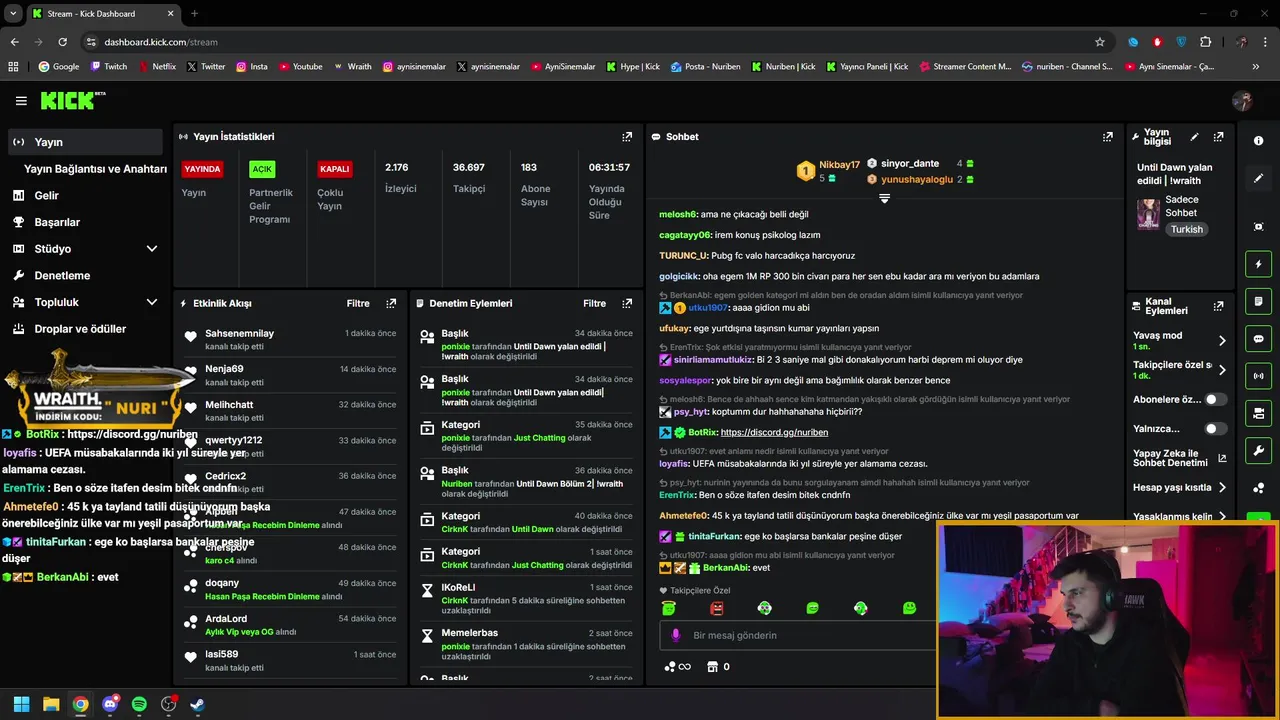
Task: Open Takipçilere özel chat options
Action: [1180, 370]
